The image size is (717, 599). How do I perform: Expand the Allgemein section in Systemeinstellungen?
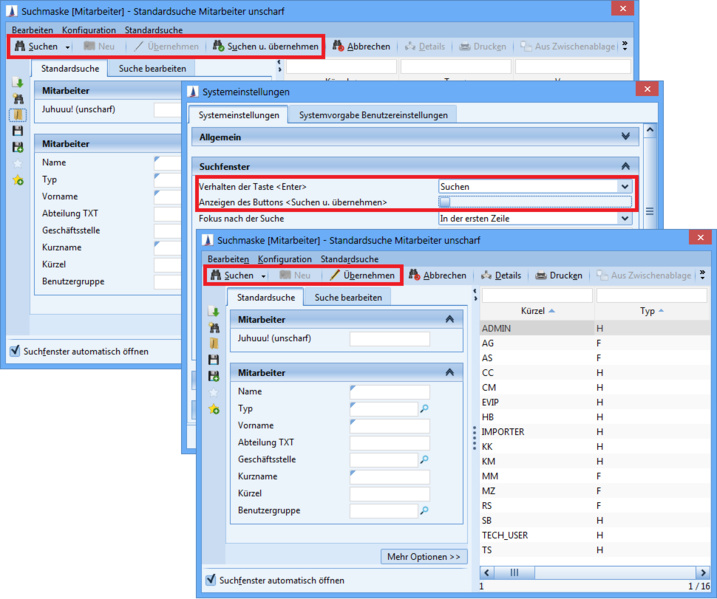point(625,137)
